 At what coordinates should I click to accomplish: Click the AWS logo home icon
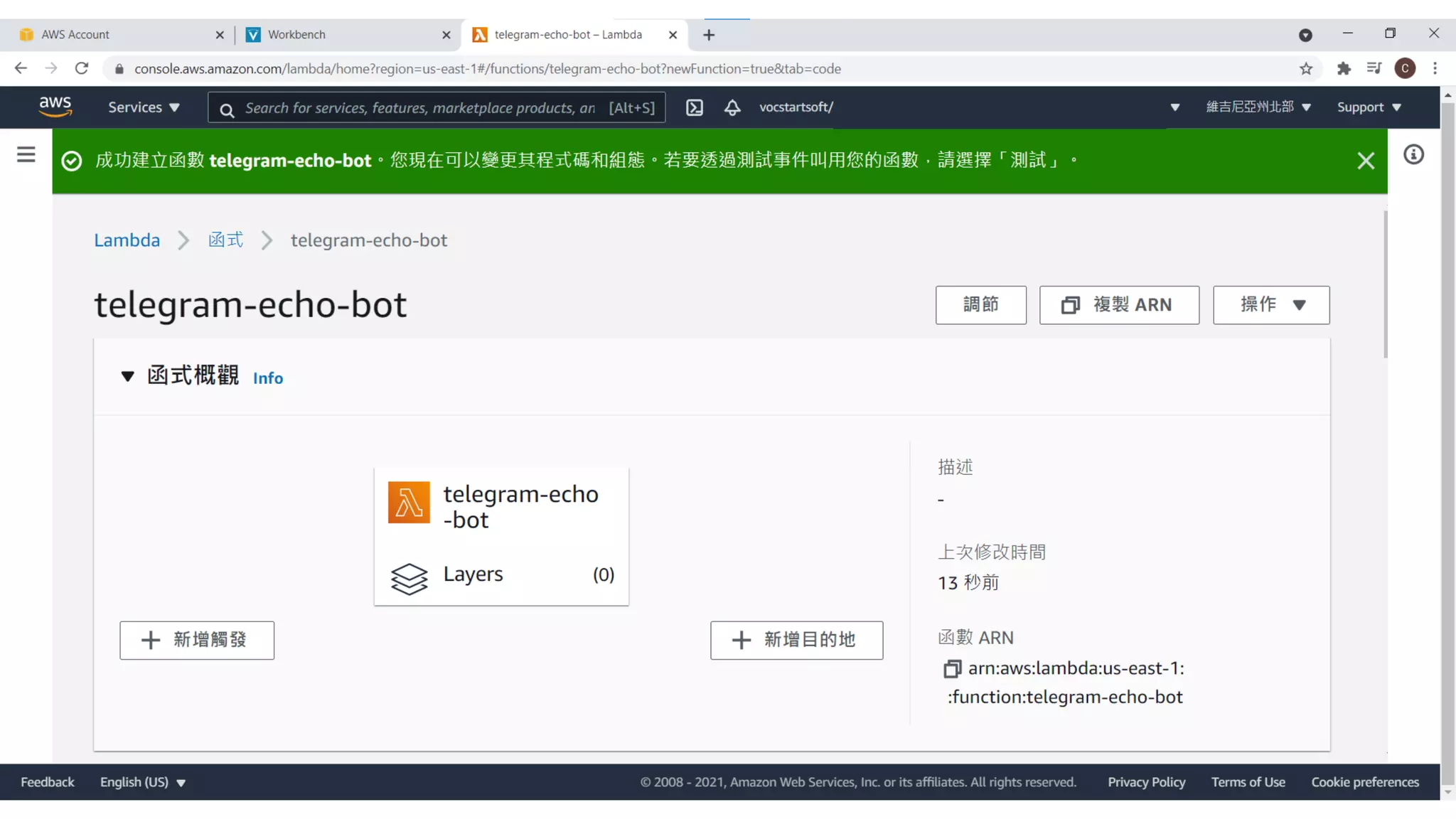point(55,107)
